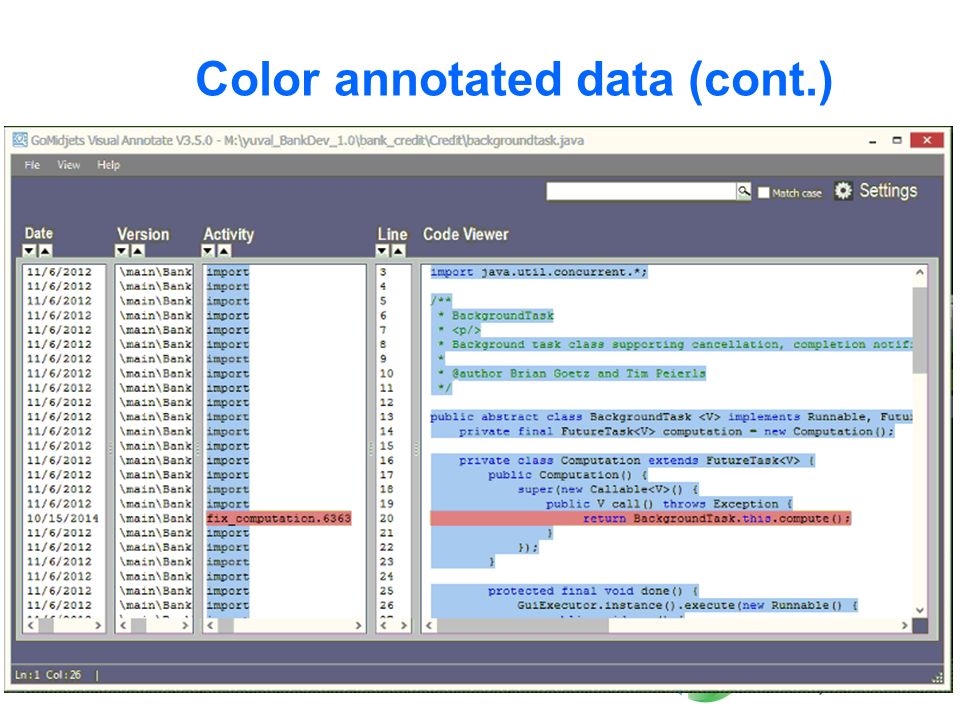Click the Ln:1 Col:26 status bar text
This screenshot has height=720, width=960.
coord(48,675)
